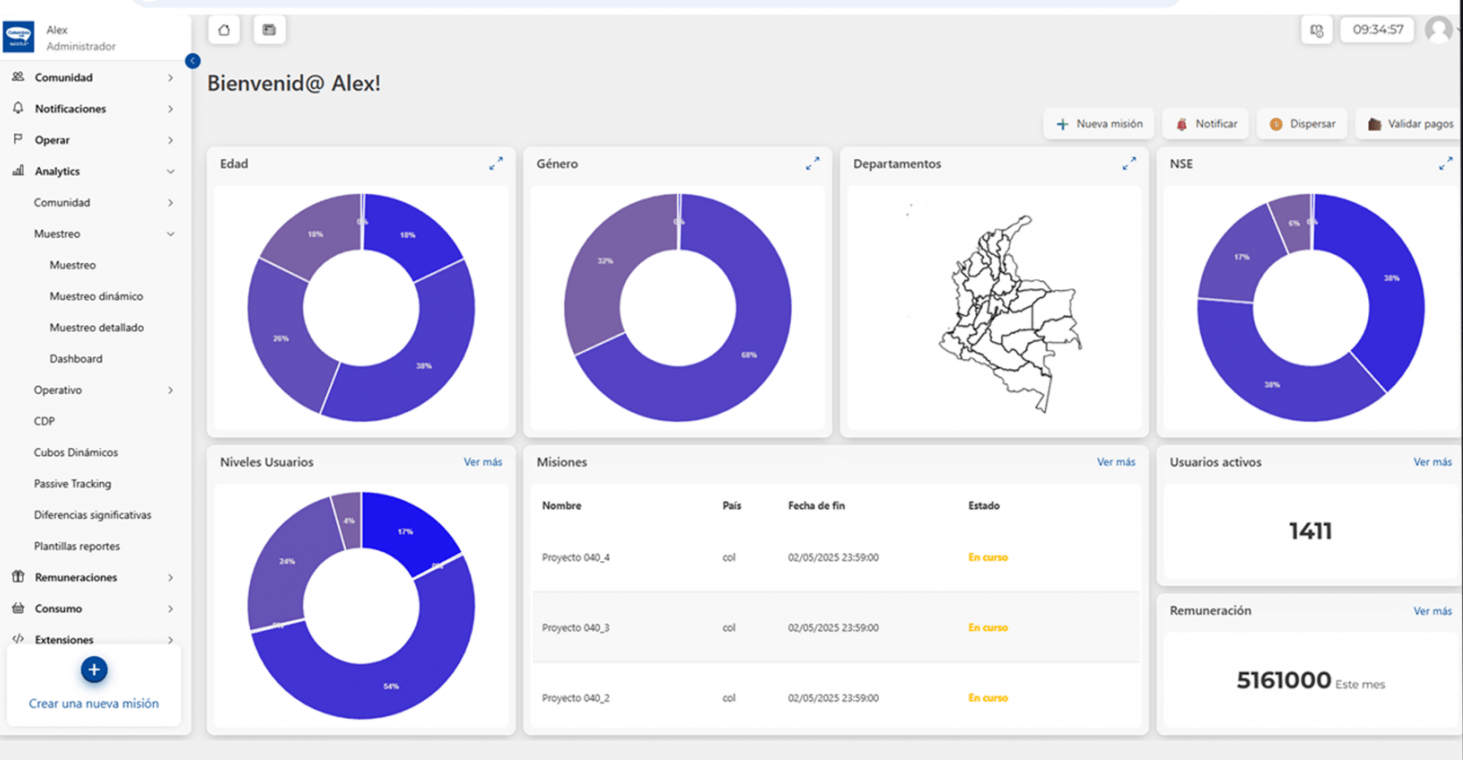Click the Consumo basket icon
The height and width of the screenshot is (760, 1463).
pos(18,608)
